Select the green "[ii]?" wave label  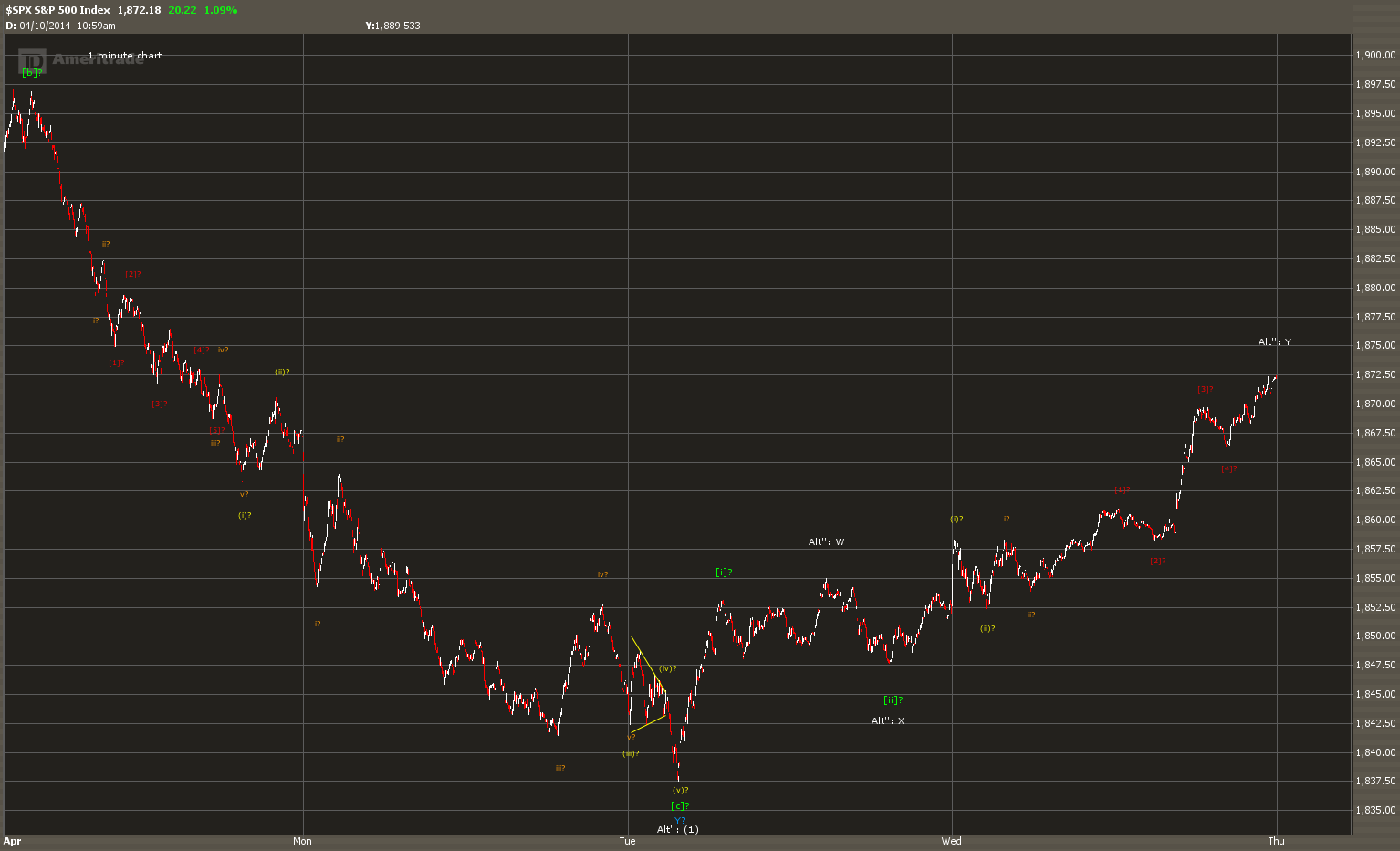[893, 700]
